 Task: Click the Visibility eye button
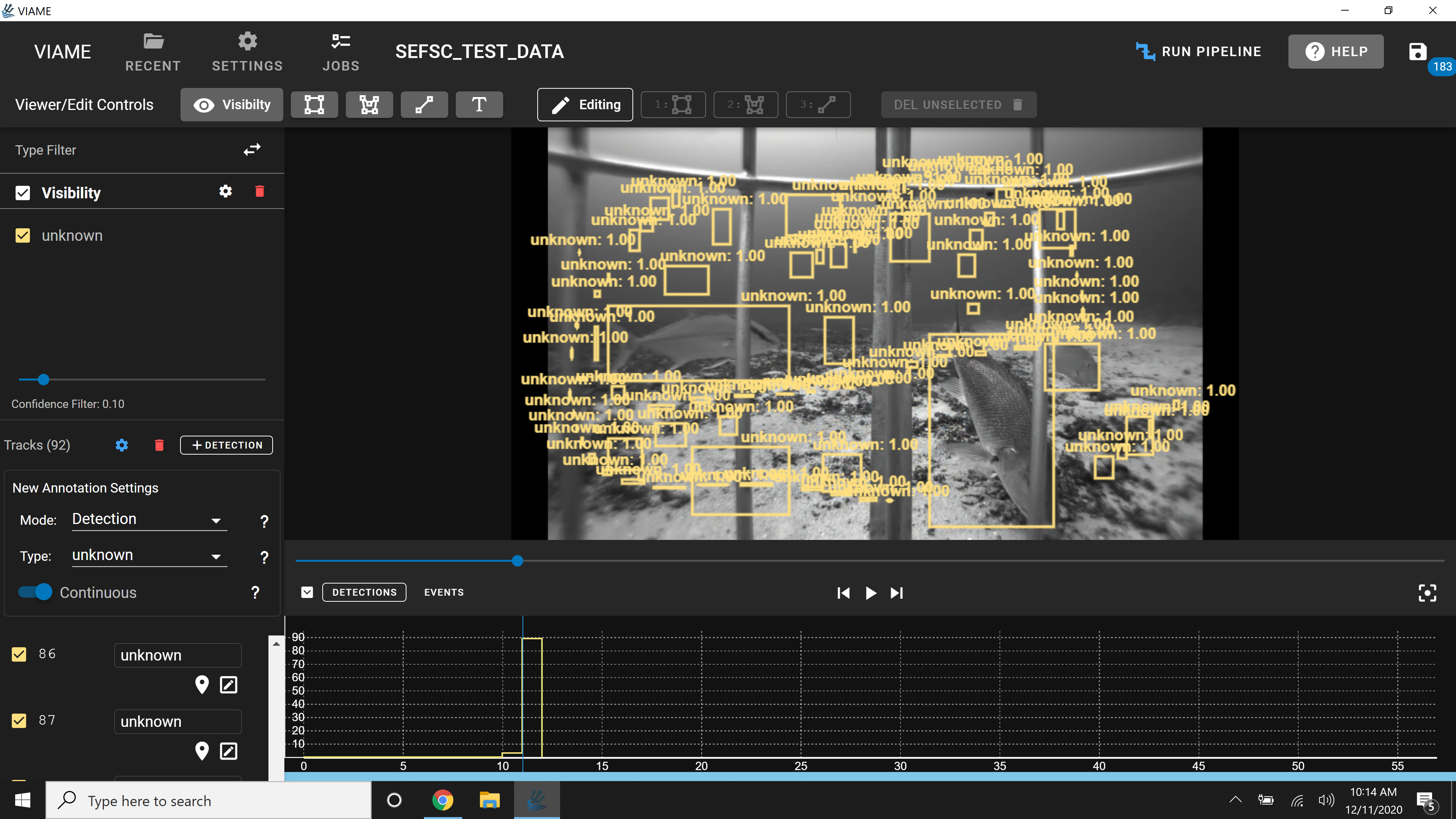click(x=232, y=105)
